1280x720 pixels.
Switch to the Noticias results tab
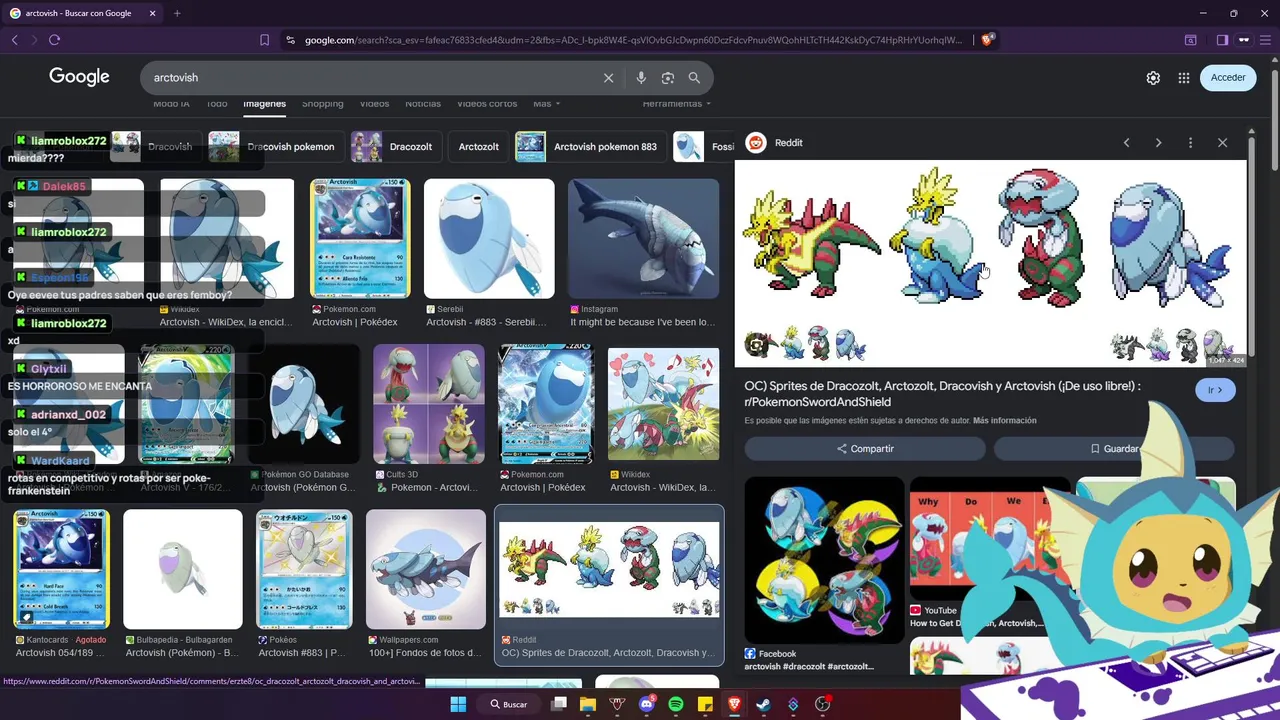pyautogui.click(x=423, y=104)
